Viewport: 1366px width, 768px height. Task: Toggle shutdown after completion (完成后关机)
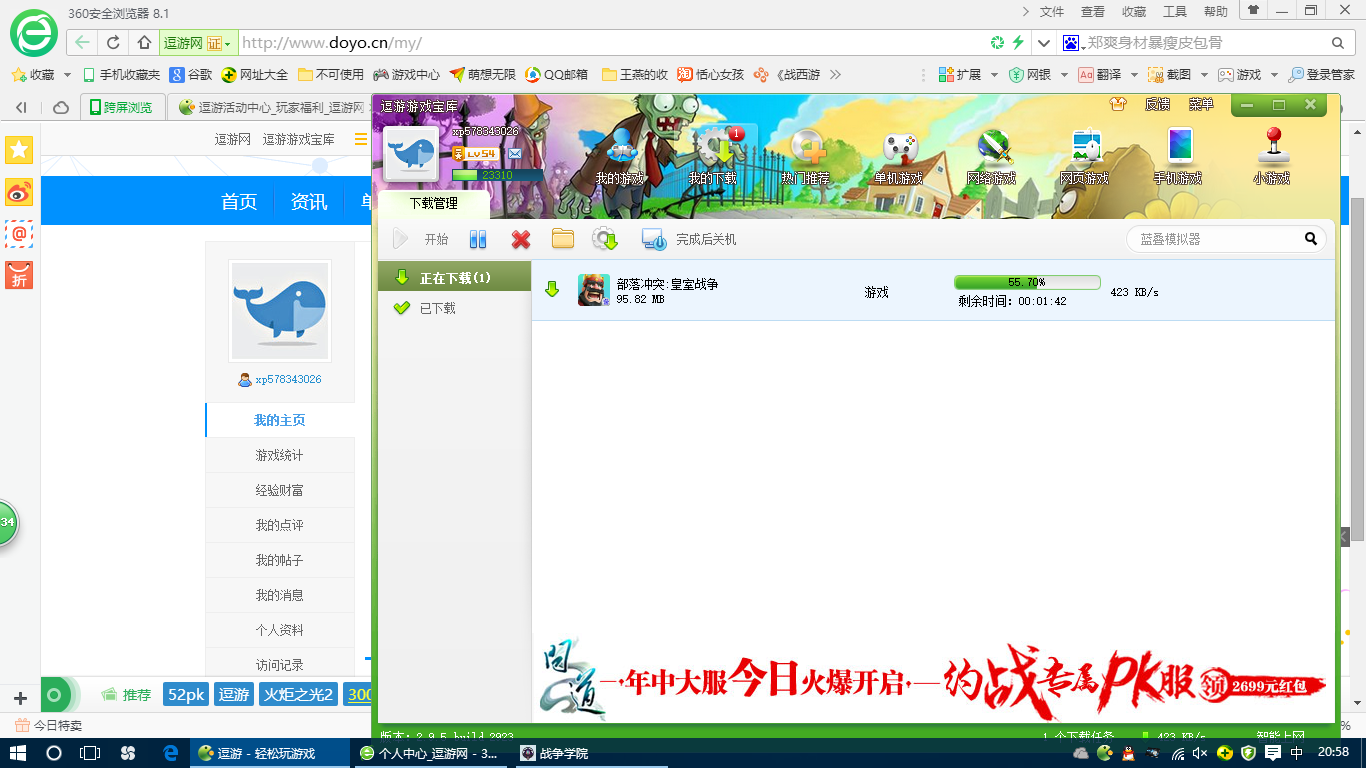pos(689,239)
